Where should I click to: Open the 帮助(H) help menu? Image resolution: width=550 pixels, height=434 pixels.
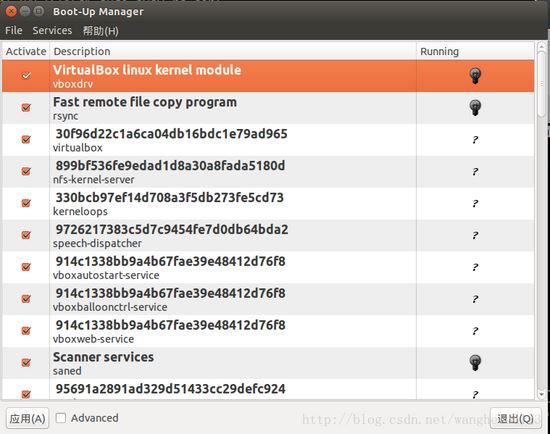point(101,31)
